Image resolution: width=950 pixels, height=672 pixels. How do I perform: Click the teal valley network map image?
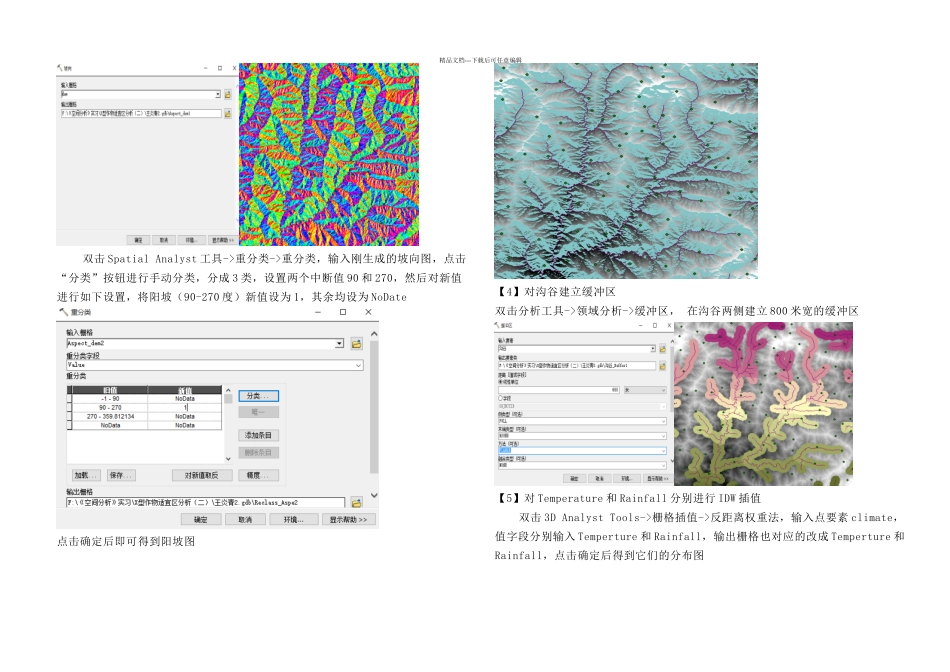point(626,171)
